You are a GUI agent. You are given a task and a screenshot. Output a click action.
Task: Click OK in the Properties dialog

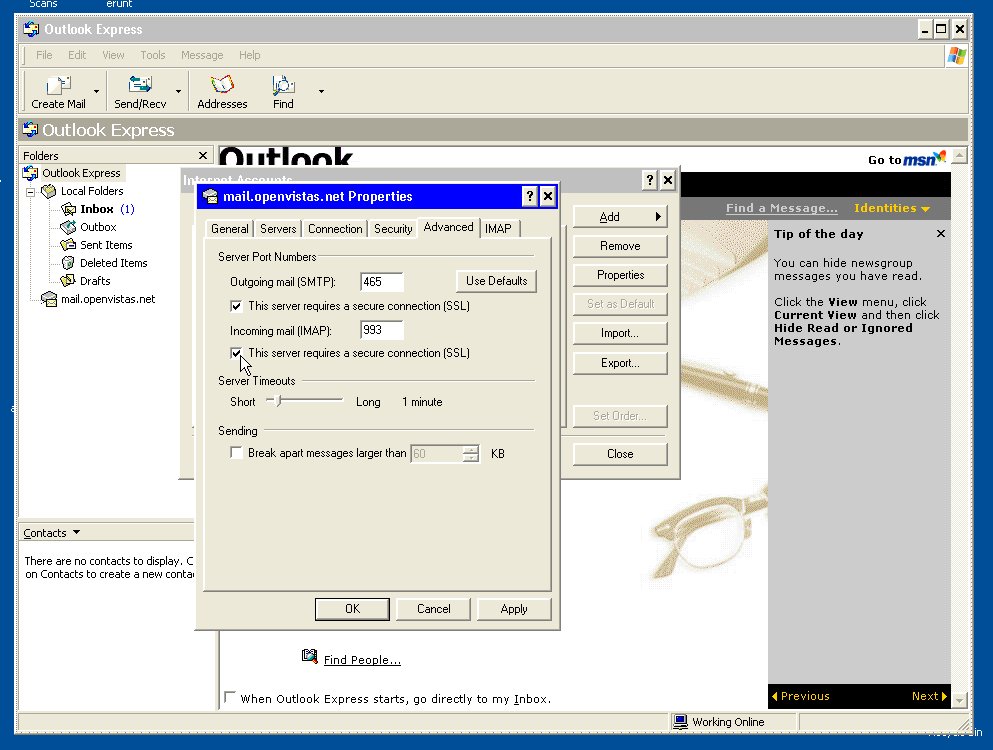352,609
